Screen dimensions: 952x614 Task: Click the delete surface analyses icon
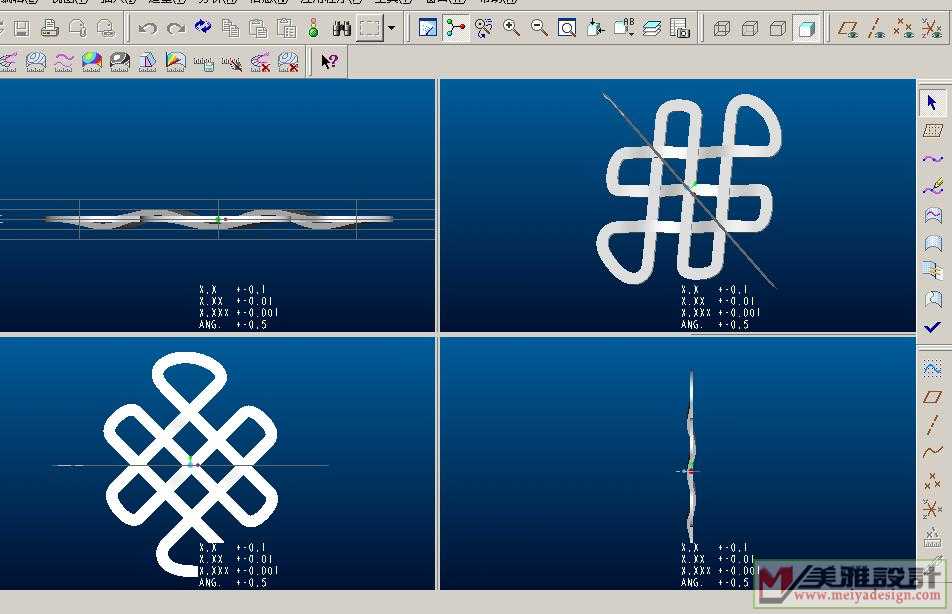(x=288, y=61)
